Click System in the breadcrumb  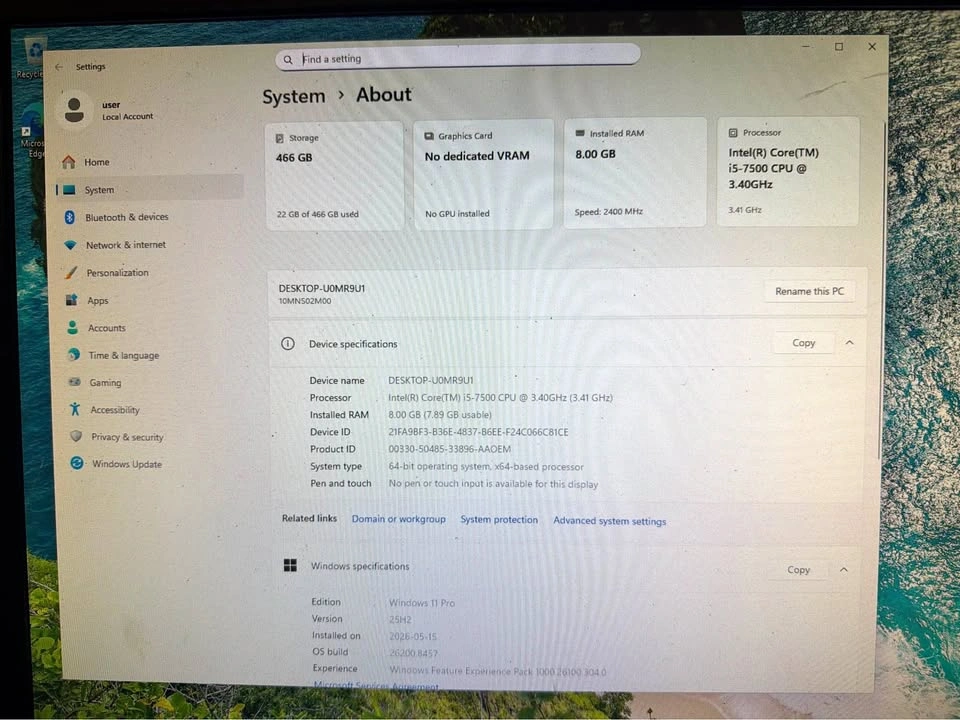tap(294, 97)
